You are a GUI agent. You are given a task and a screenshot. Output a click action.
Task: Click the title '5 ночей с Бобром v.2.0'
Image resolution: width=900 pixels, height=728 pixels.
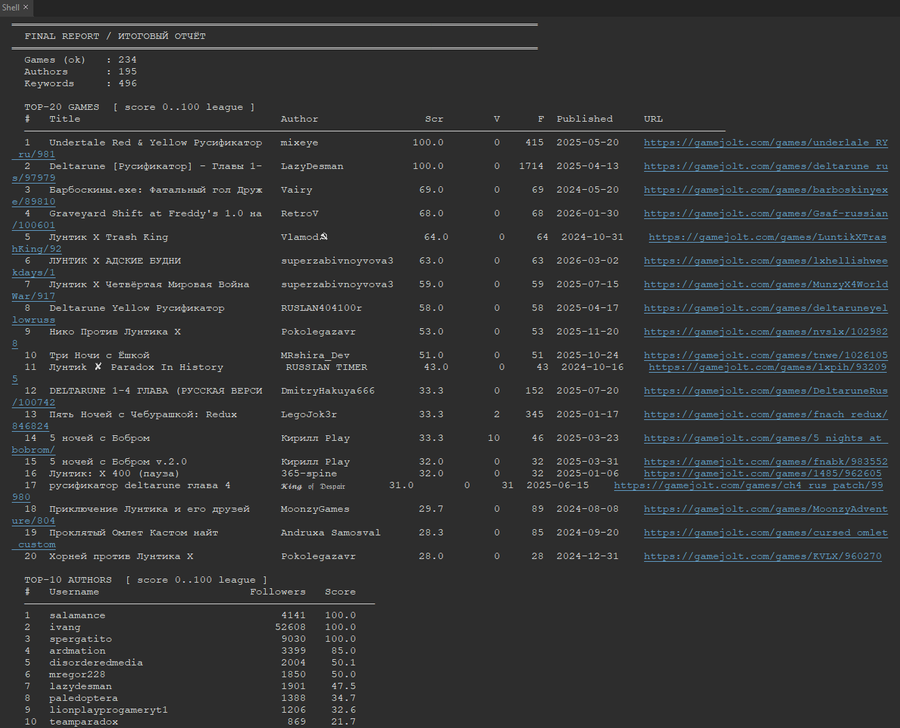(x=118, y=462)
